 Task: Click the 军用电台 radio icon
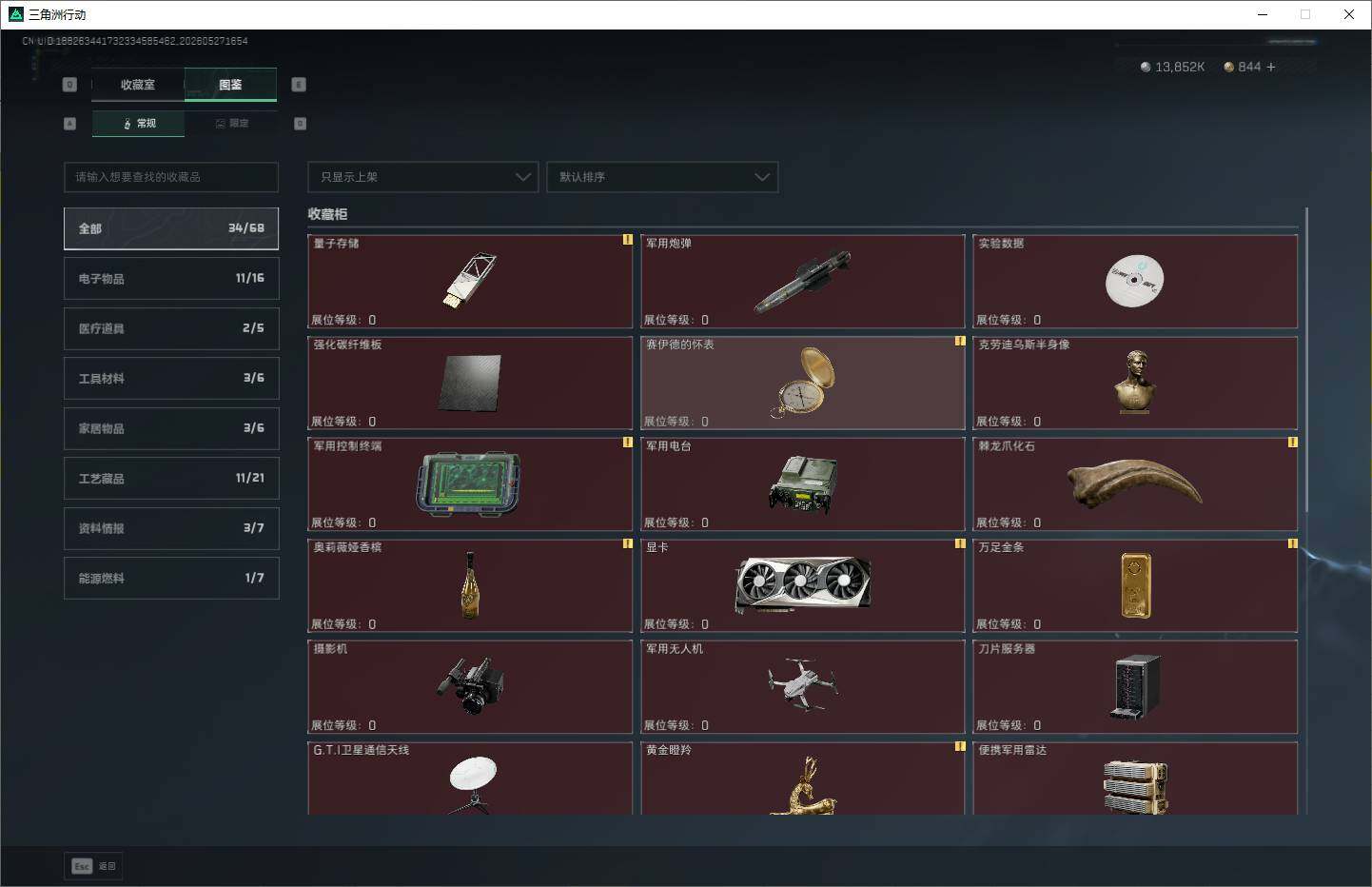[803, 483]
